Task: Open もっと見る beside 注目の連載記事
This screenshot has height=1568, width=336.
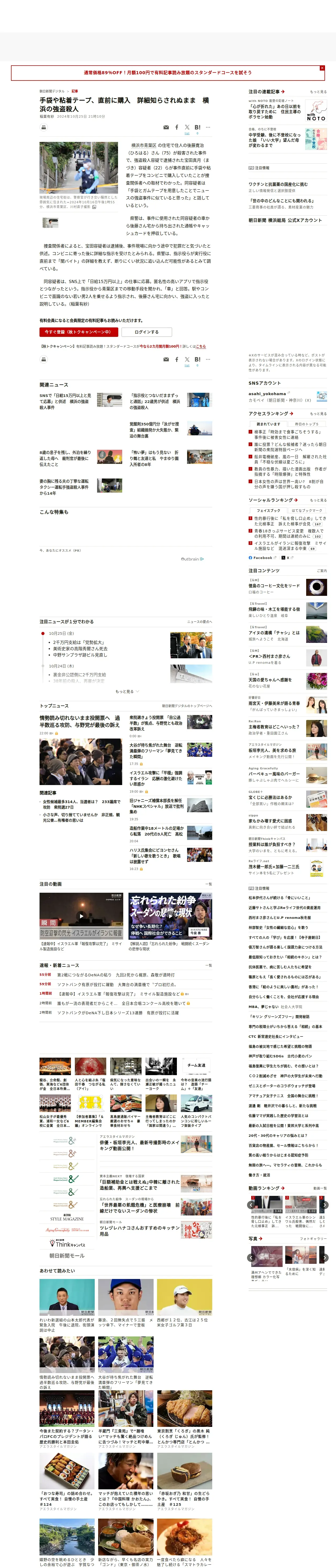Action: [318, 92]
